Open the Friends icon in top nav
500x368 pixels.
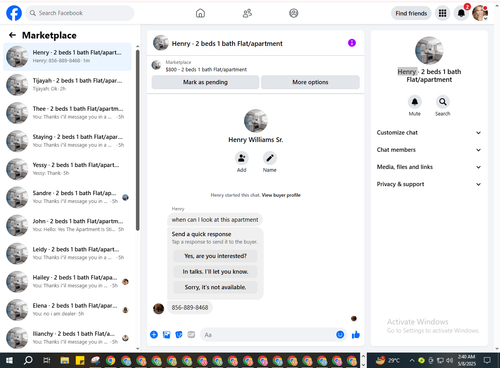coord(247,13)
